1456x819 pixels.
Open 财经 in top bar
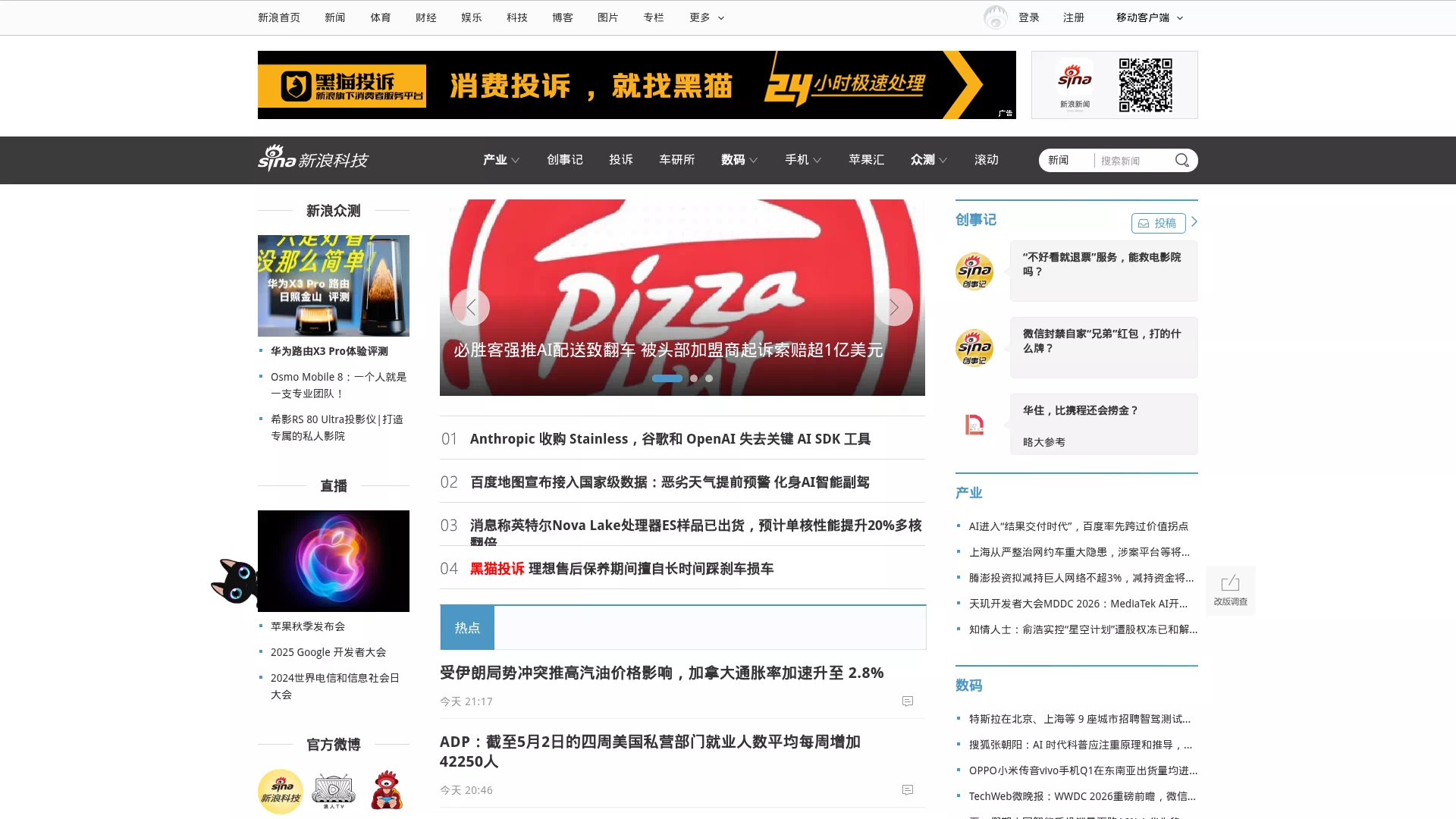click(x=426, y=17)
